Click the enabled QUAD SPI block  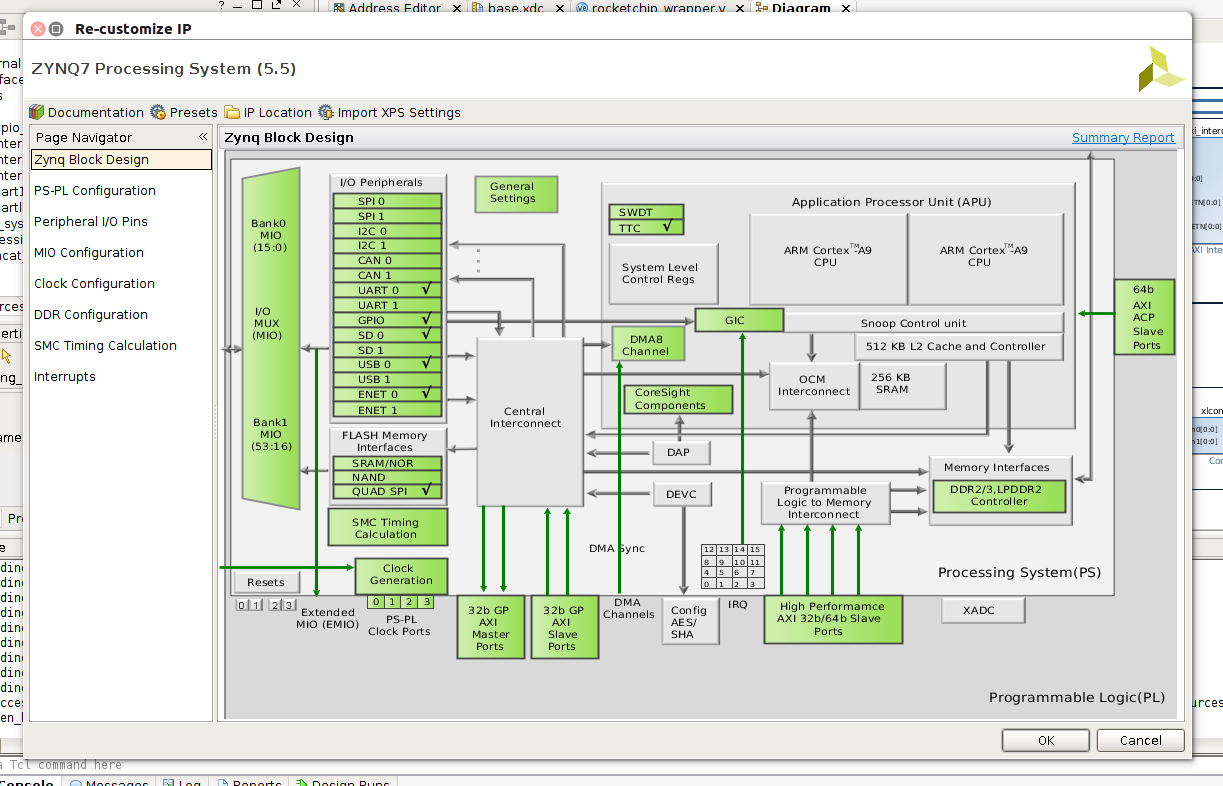[387, 491]
